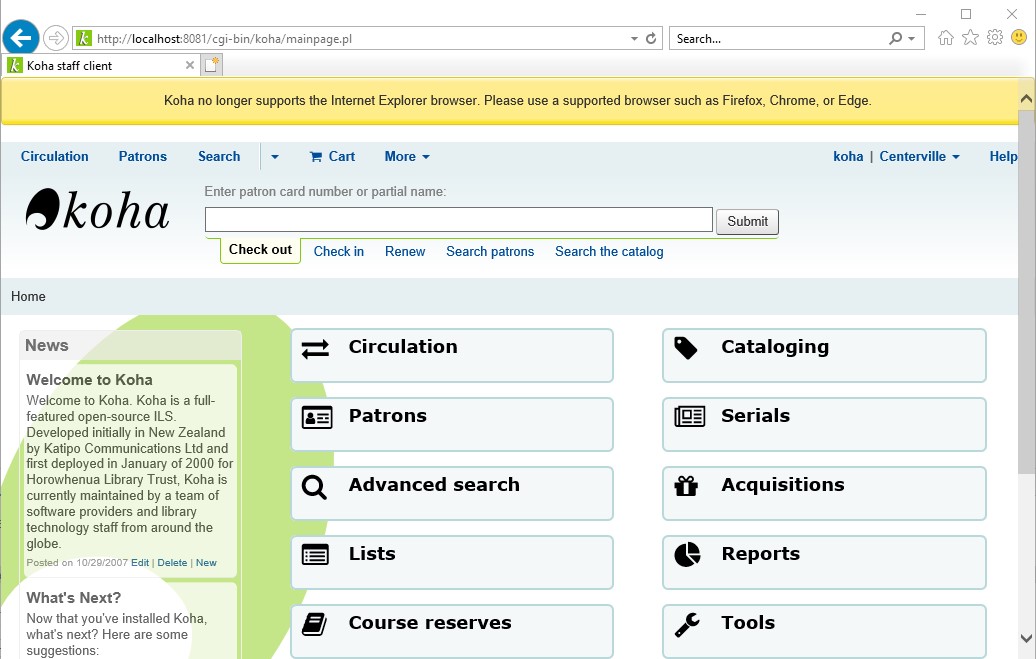Select the Search the catalog tab

click(x=609, y=251)
